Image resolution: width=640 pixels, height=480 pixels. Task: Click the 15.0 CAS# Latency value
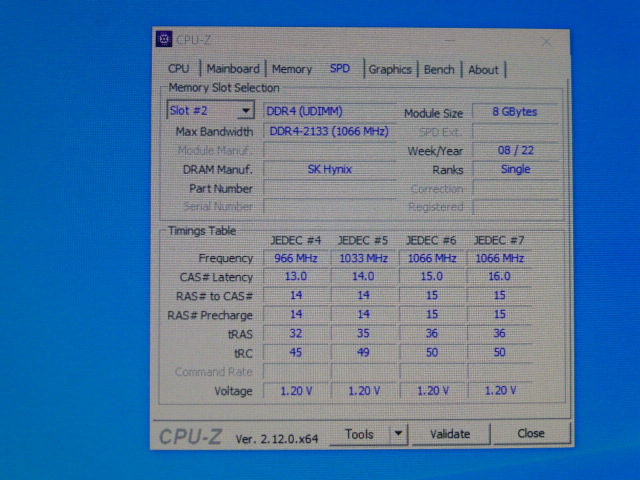coord(432,276)
